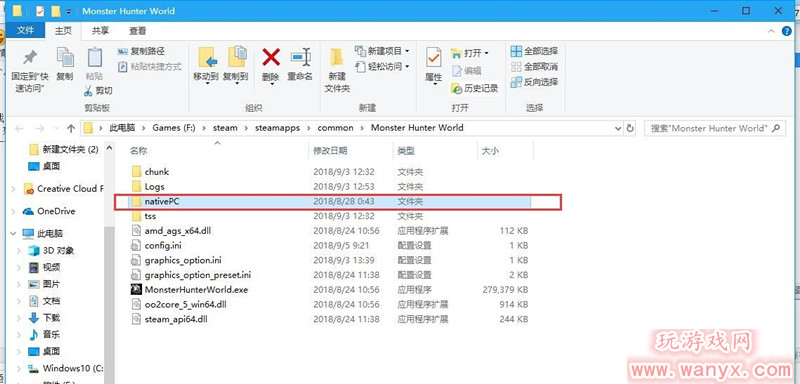Refresh the current folder view

pos(630,128)
